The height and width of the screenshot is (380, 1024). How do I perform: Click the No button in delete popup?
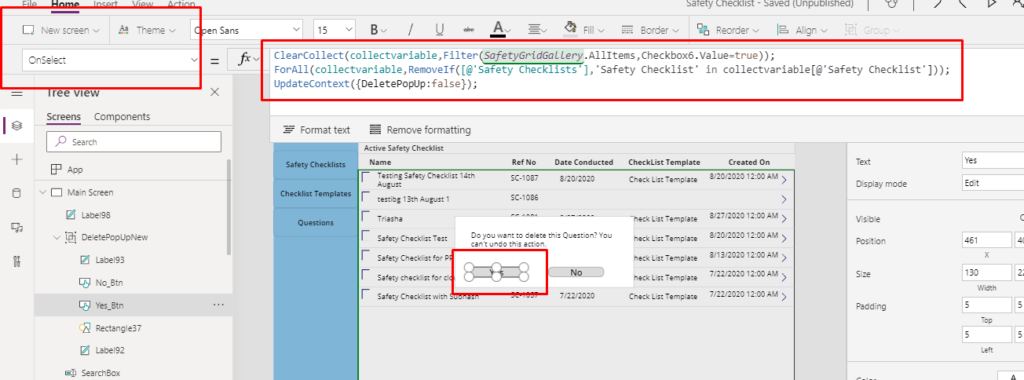576,272
